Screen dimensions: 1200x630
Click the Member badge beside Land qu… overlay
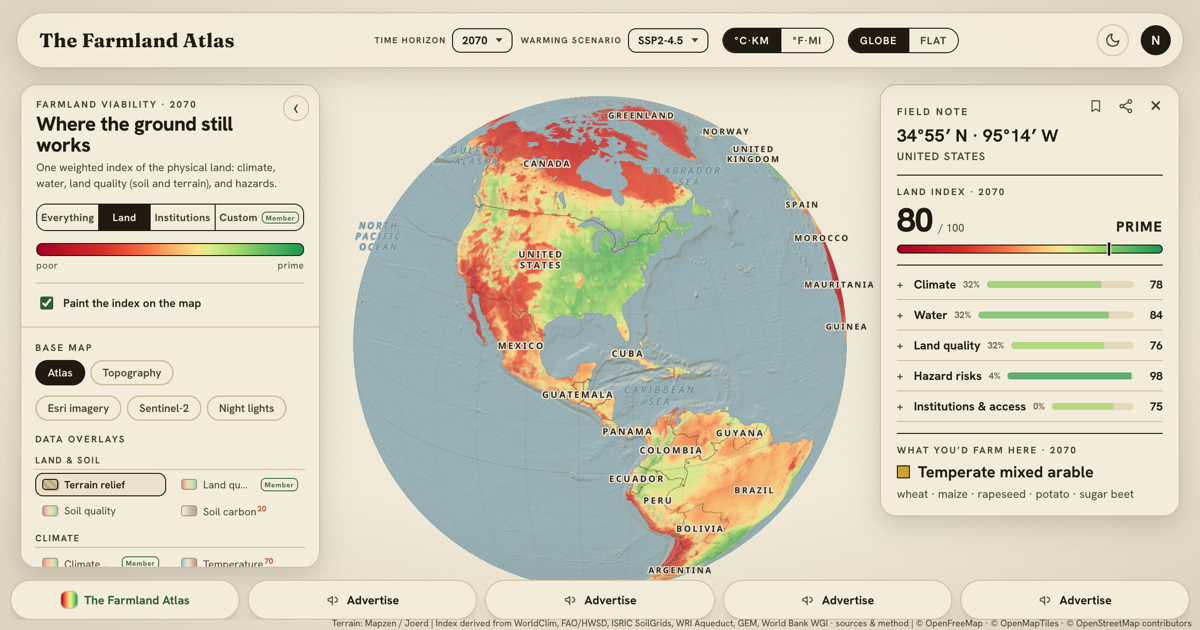pyautogui.click(x=279, y=485)
